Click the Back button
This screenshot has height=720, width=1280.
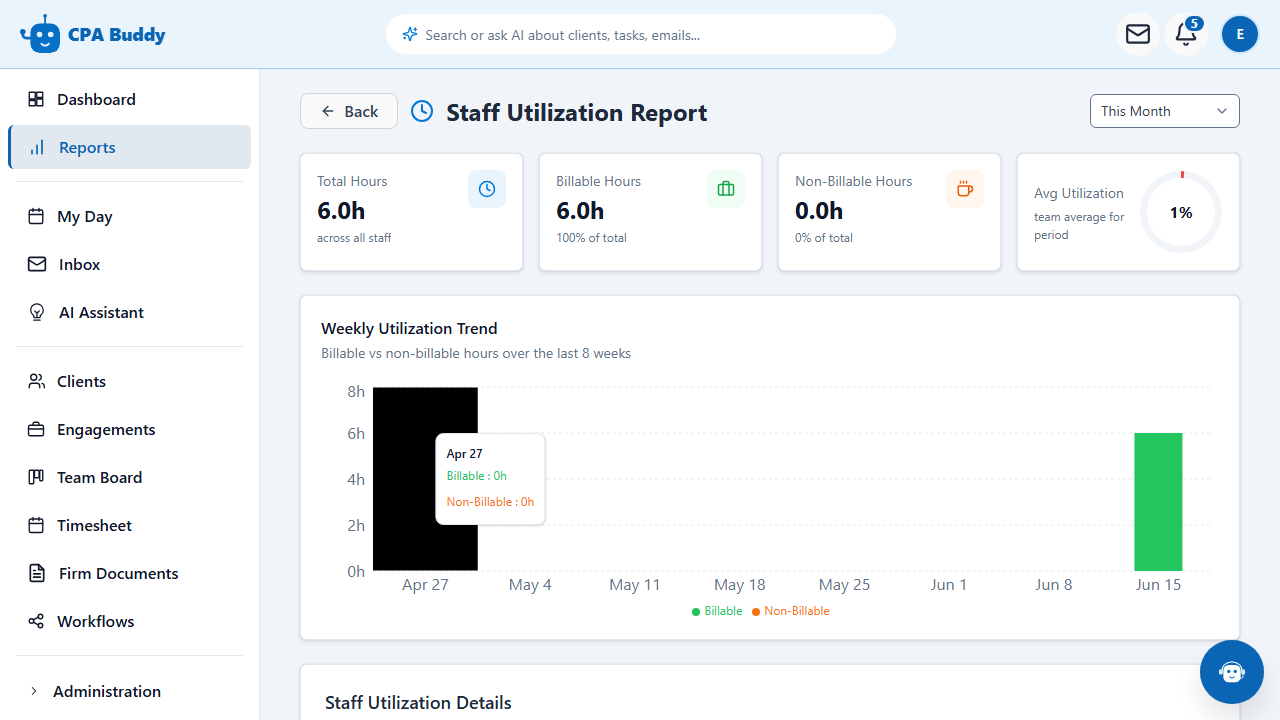pos(349,111)
